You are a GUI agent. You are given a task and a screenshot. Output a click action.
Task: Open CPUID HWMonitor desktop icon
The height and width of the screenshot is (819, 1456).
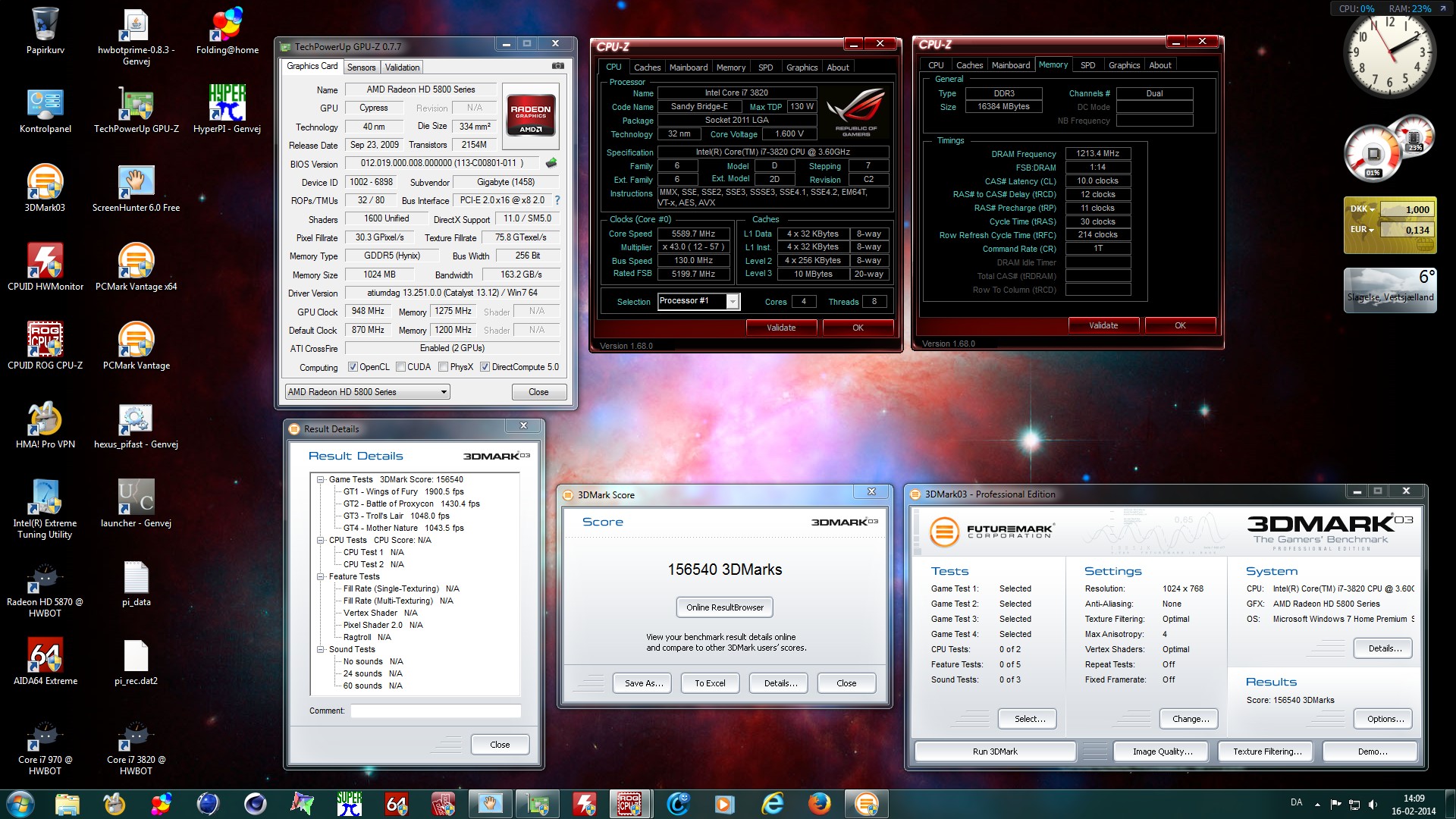45,268
